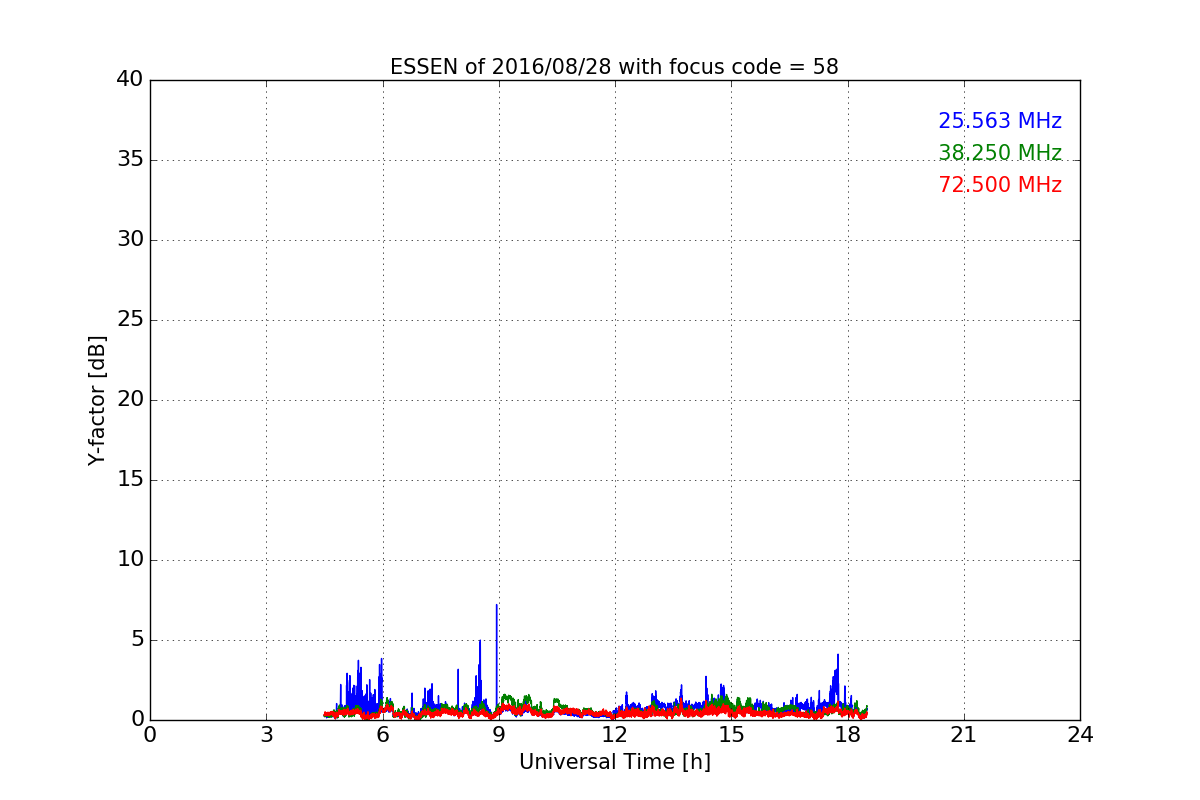1200x800 pixels.
Task: Select the green 38.250 MHz legend label
Action: pyautogui.click(x=1000, y=153)
